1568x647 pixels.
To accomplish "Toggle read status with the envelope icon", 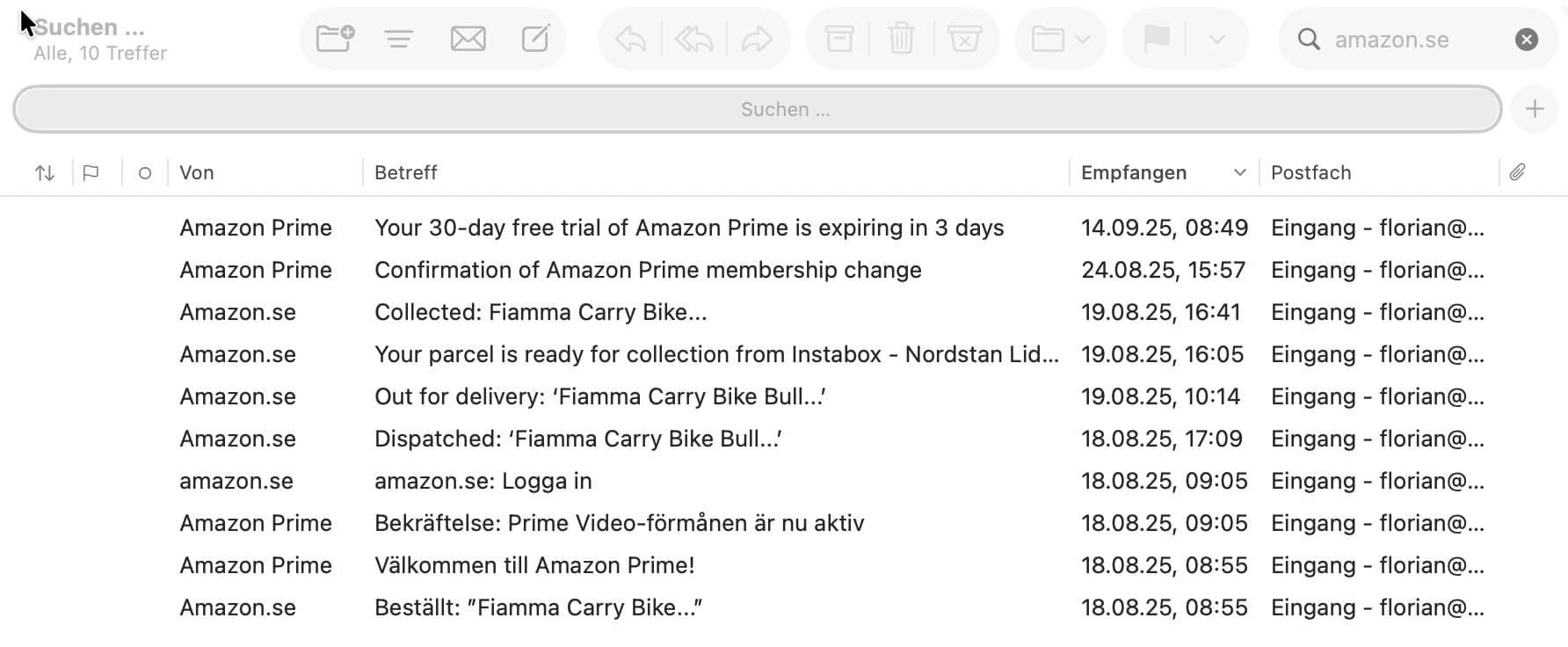I will 468,38.
